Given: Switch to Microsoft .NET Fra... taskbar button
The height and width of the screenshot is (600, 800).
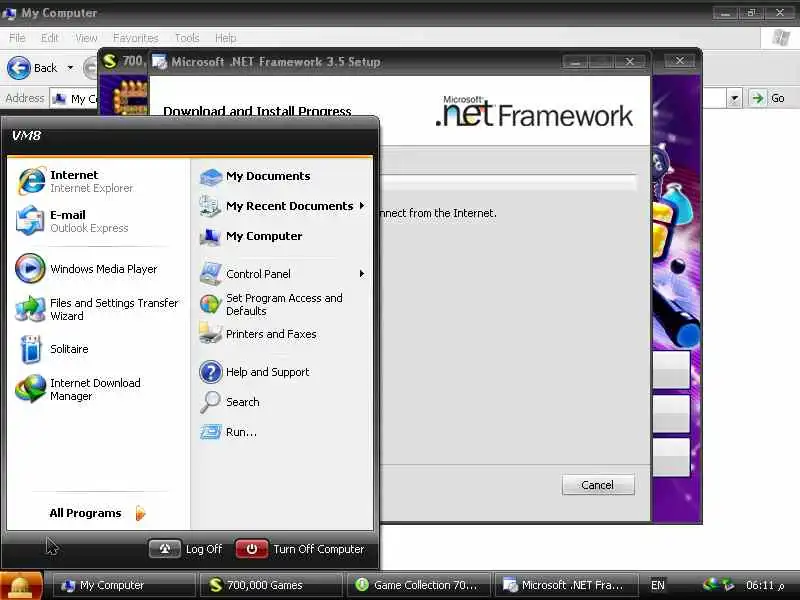Looking at the screenshot, I should click(x=565, y=585).
